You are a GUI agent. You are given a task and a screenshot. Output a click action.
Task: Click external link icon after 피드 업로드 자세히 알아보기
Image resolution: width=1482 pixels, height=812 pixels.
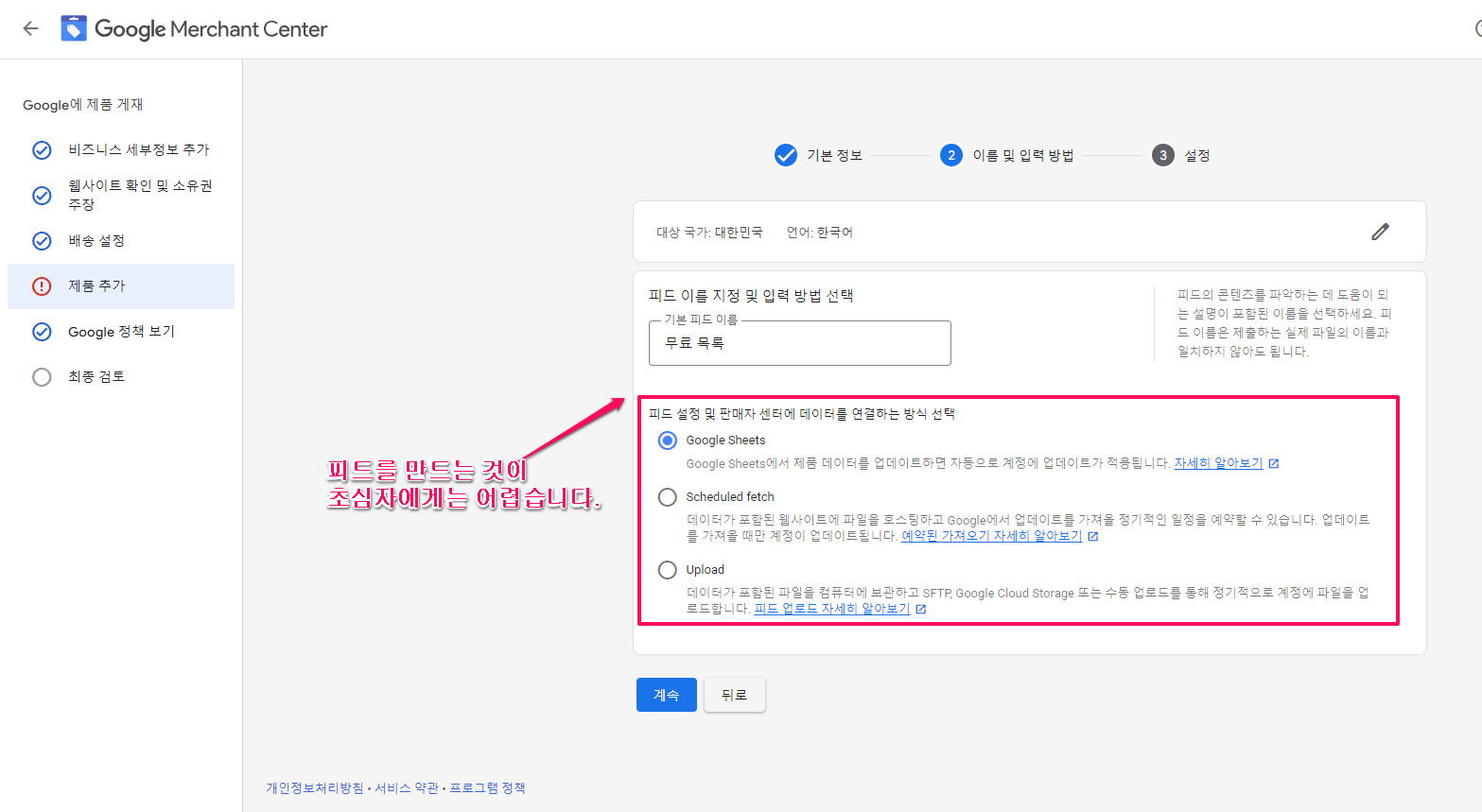coord(921,609)
